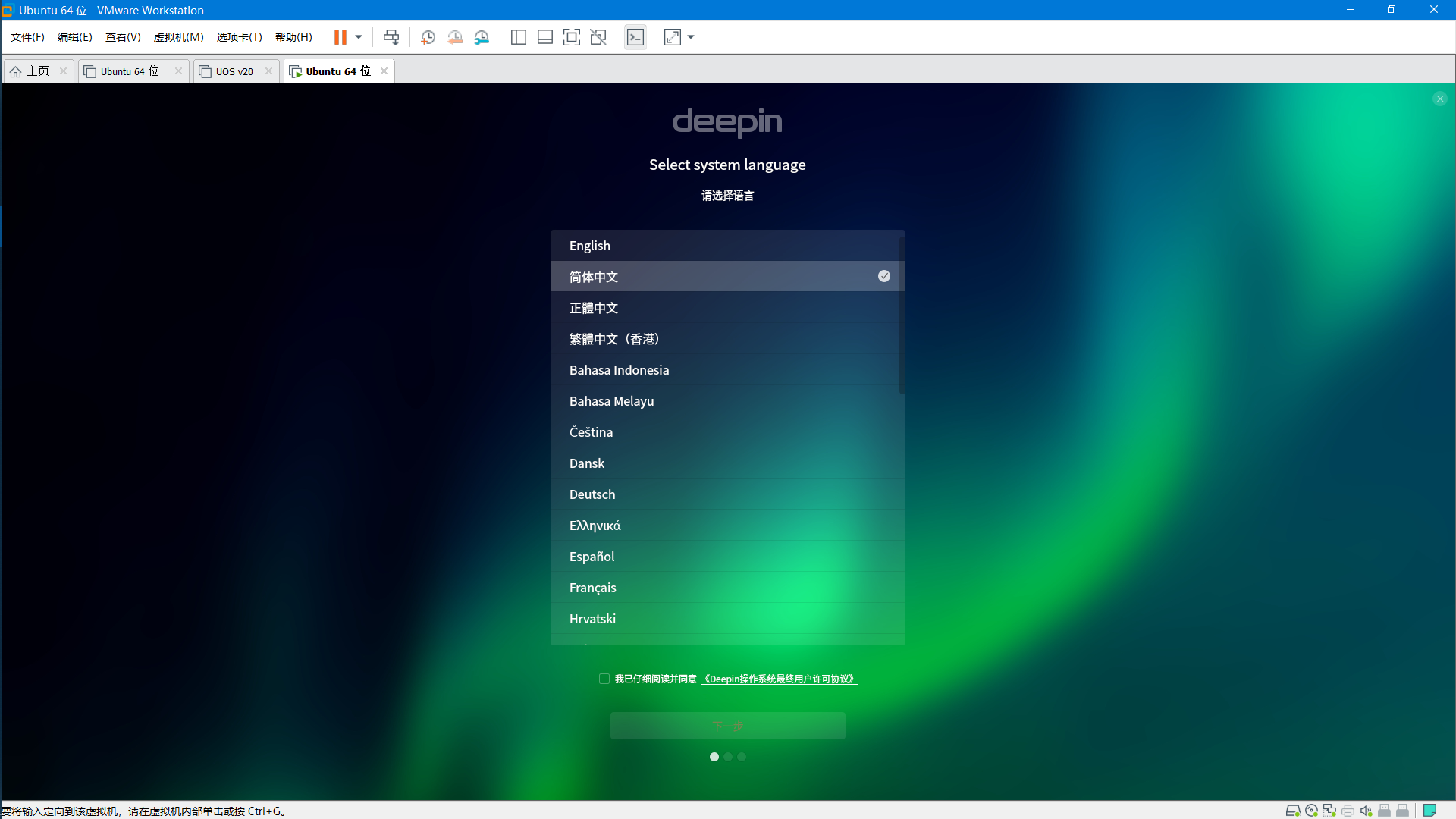Open the 虚拟机(M) menu
The width and height of the screenshot is (1456, 819).
click(178, 37)
